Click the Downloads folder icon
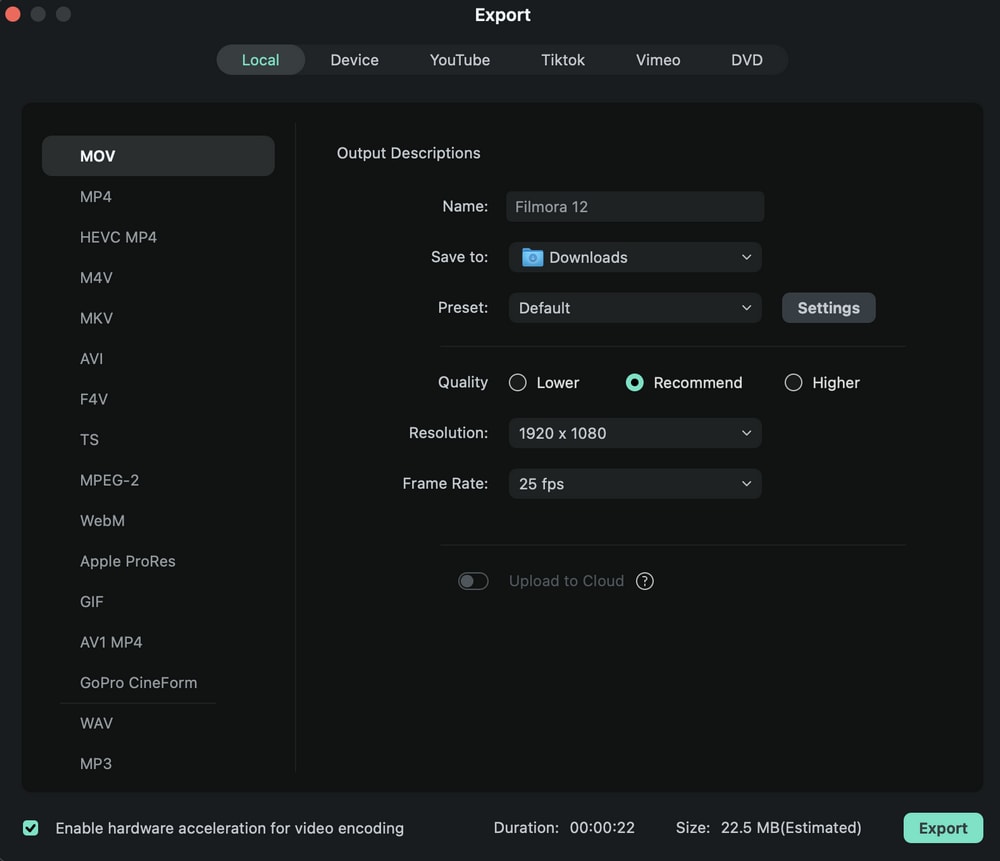 point(532,257)
